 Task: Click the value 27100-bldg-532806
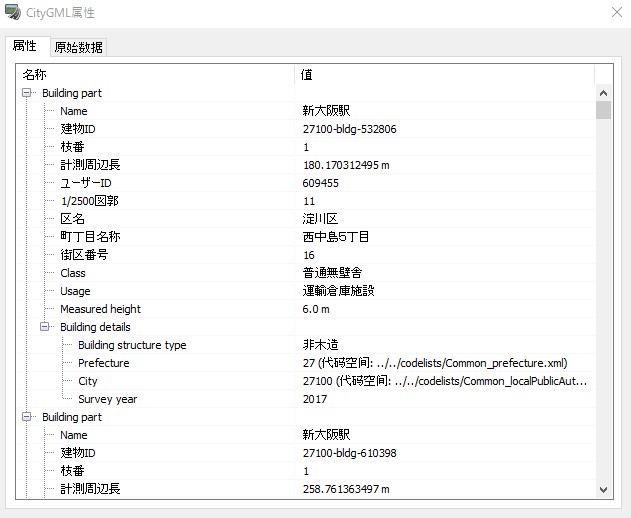pyautogui.click(x=349, y=129)
